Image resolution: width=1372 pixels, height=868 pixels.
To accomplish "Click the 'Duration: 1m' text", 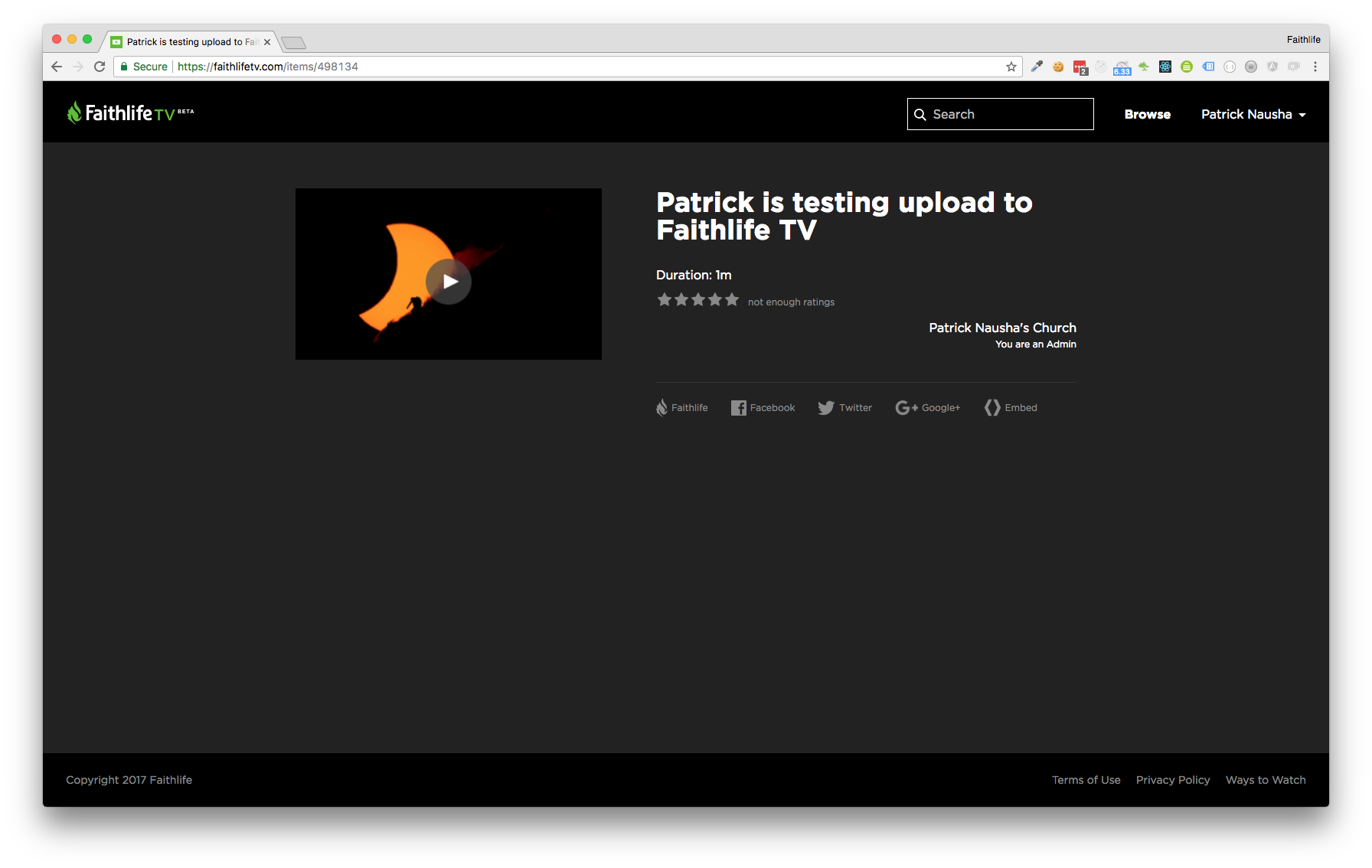I will point(694,275).
